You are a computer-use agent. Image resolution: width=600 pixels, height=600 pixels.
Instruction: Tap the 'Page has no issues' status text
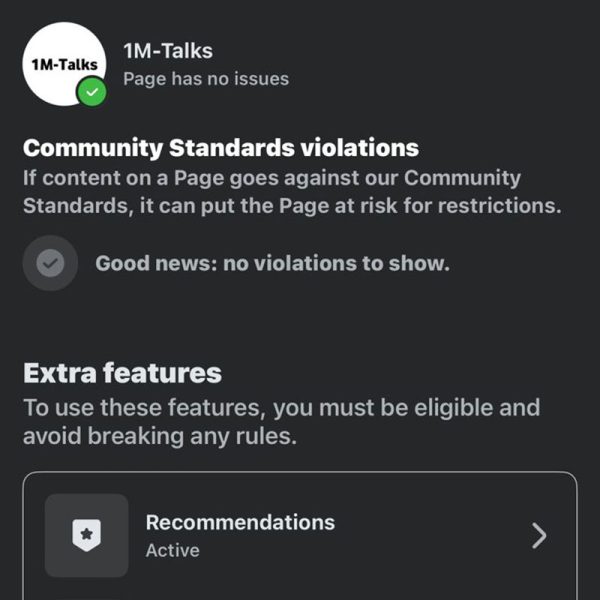pyautogui.click(x=206, y=79)
